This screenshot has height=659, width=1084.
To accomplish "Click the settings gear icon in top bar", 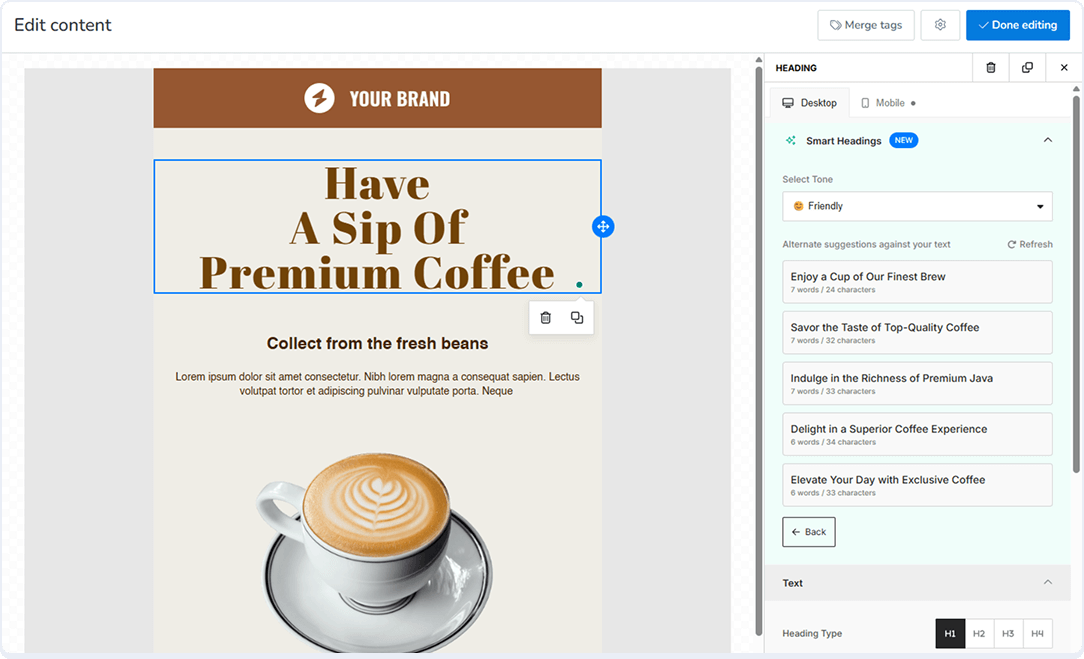I will [940, 25].
